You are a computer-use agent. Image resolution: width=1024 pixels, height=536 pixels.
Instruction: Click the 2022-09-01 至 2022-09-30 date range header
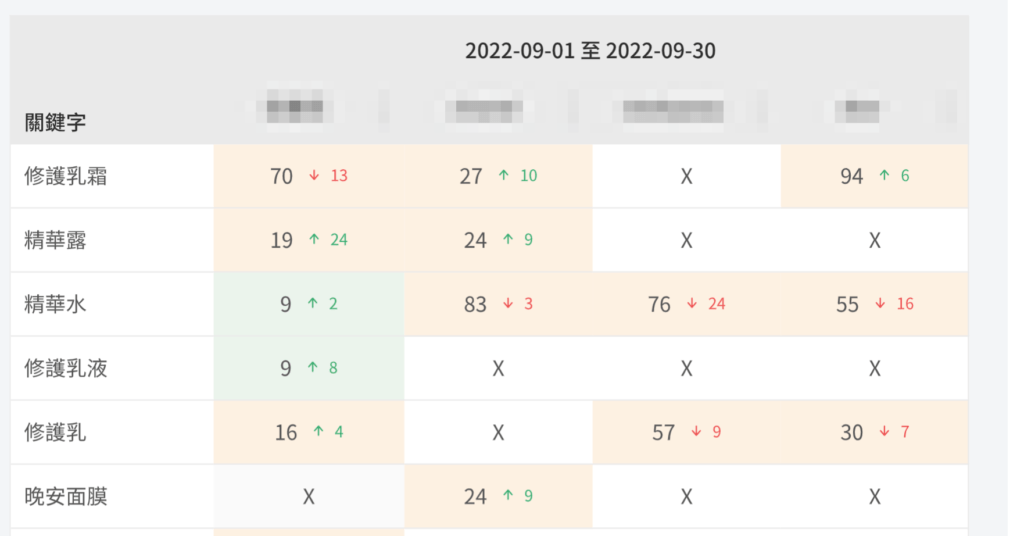pos(590,51)
